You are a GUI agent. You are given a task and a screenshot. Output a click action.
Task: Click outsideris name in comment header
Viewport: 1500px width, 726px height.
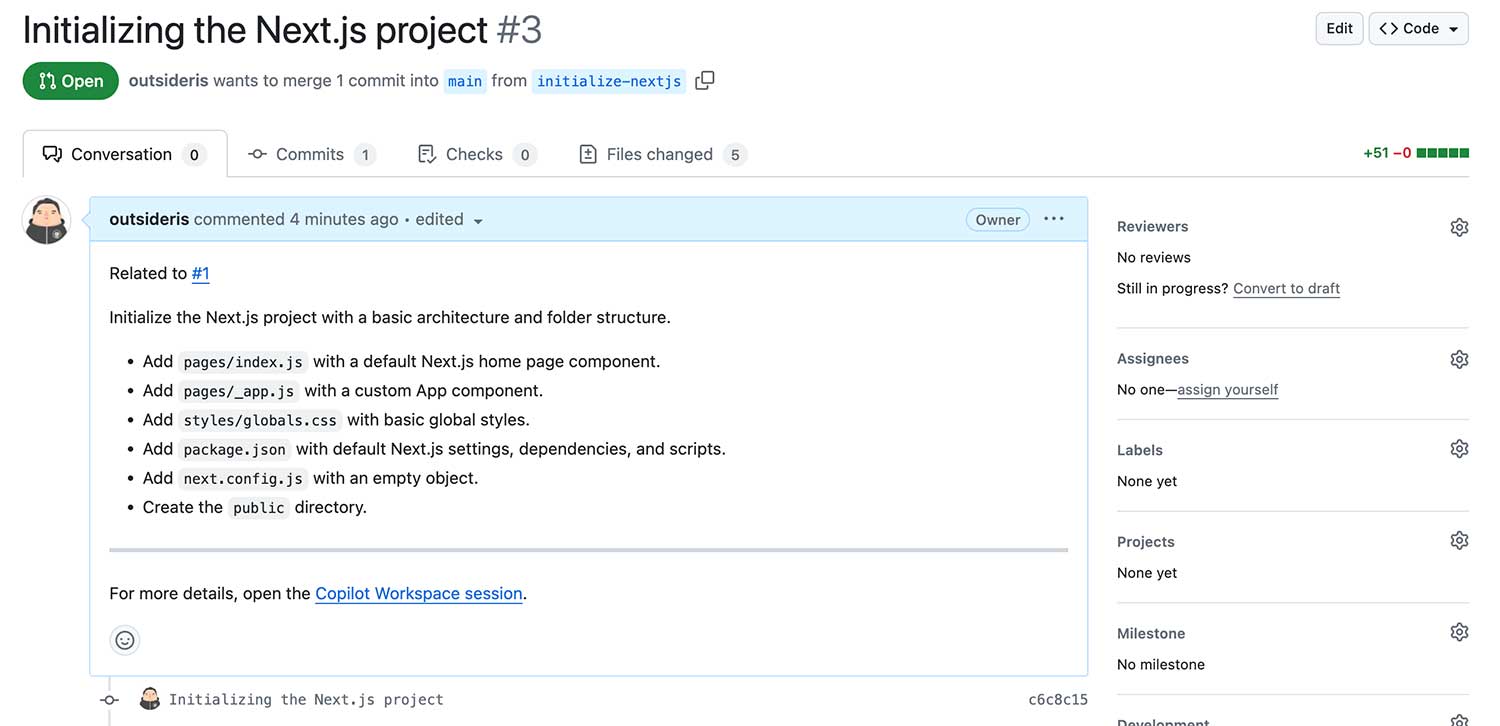click(x=149, y=219)
